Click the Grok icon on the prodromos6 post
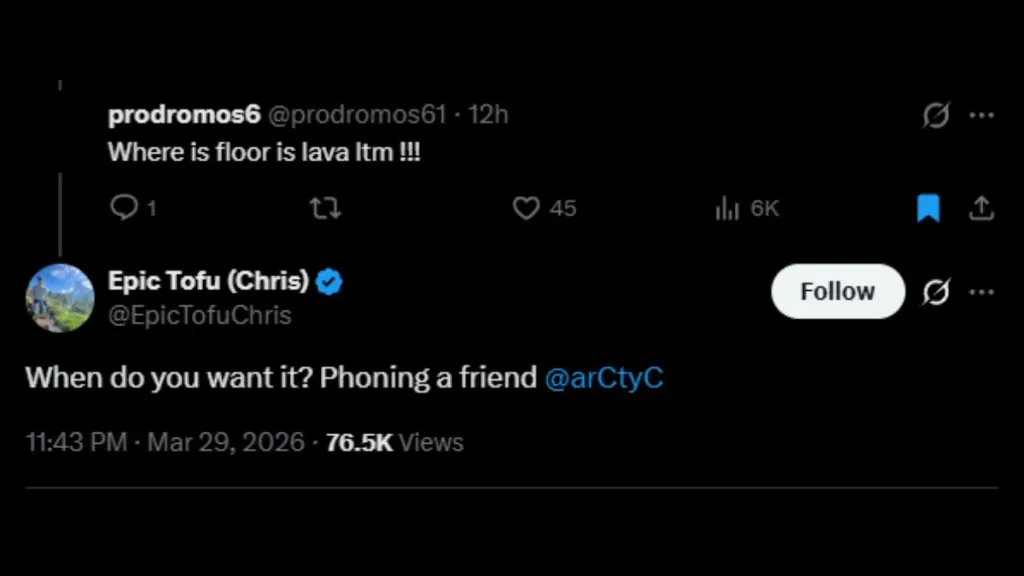 (936, 115)
